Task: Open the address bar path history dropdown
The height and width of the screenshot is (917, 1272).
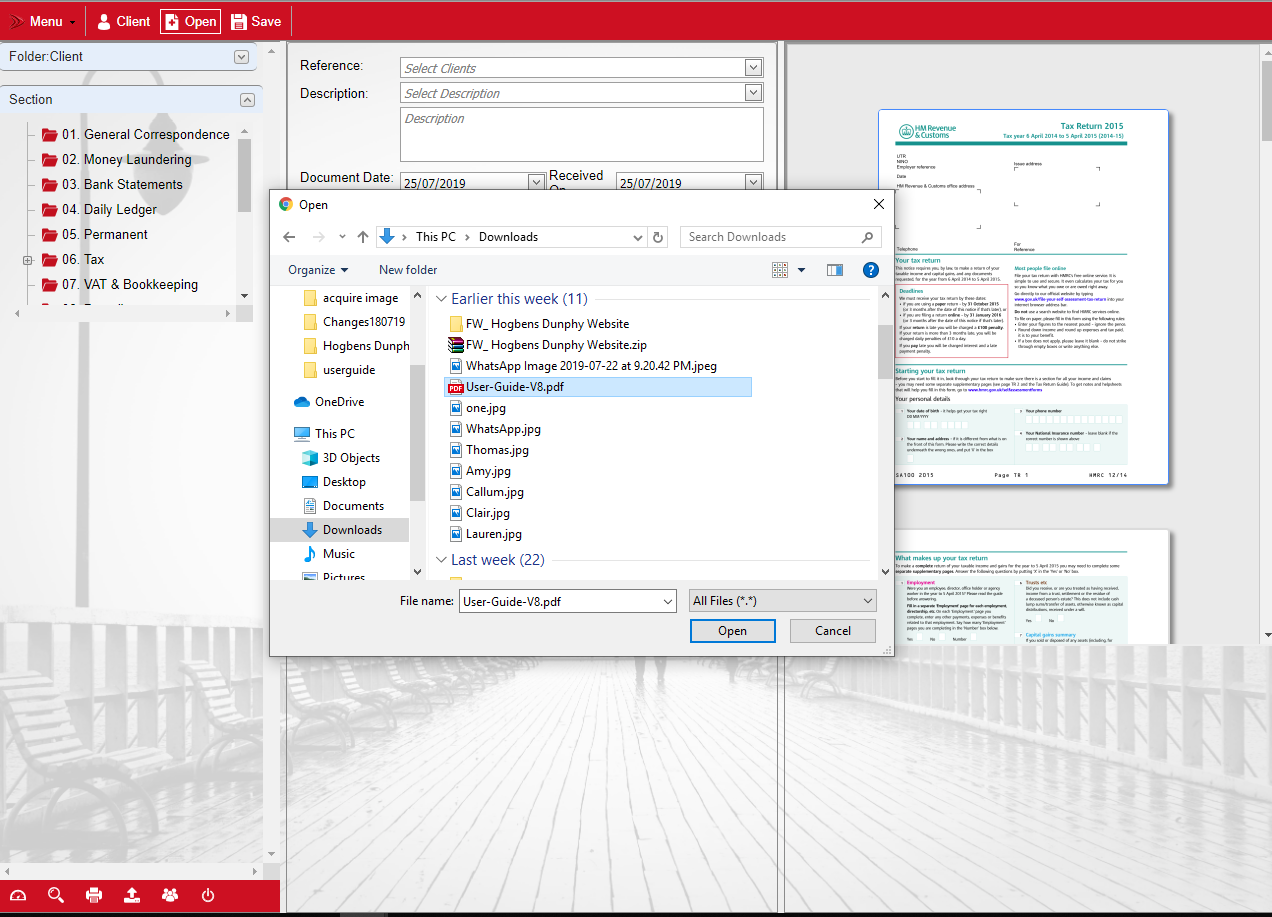Action: (638, 237)
